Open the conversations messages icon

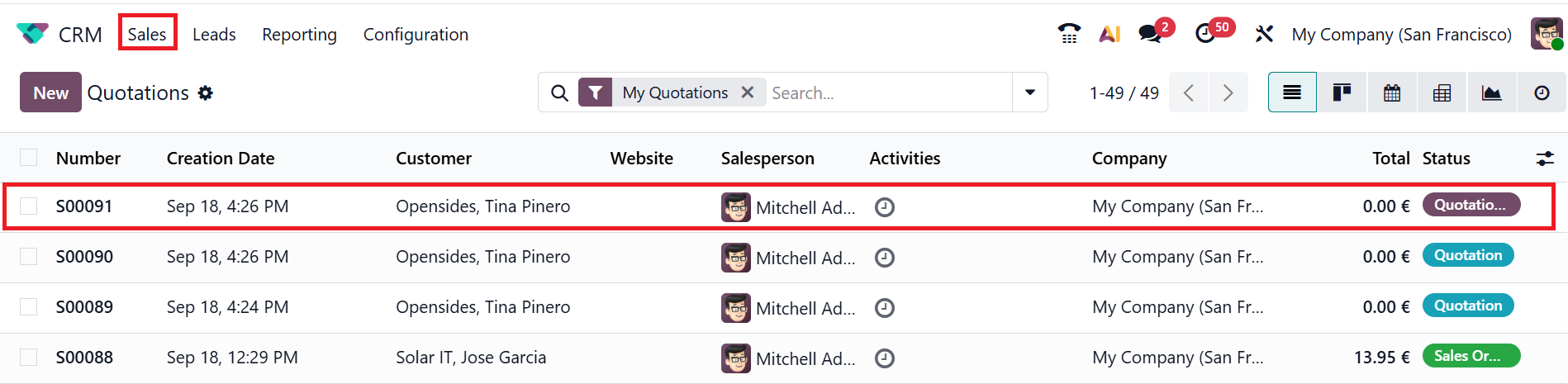[1149, 34]
